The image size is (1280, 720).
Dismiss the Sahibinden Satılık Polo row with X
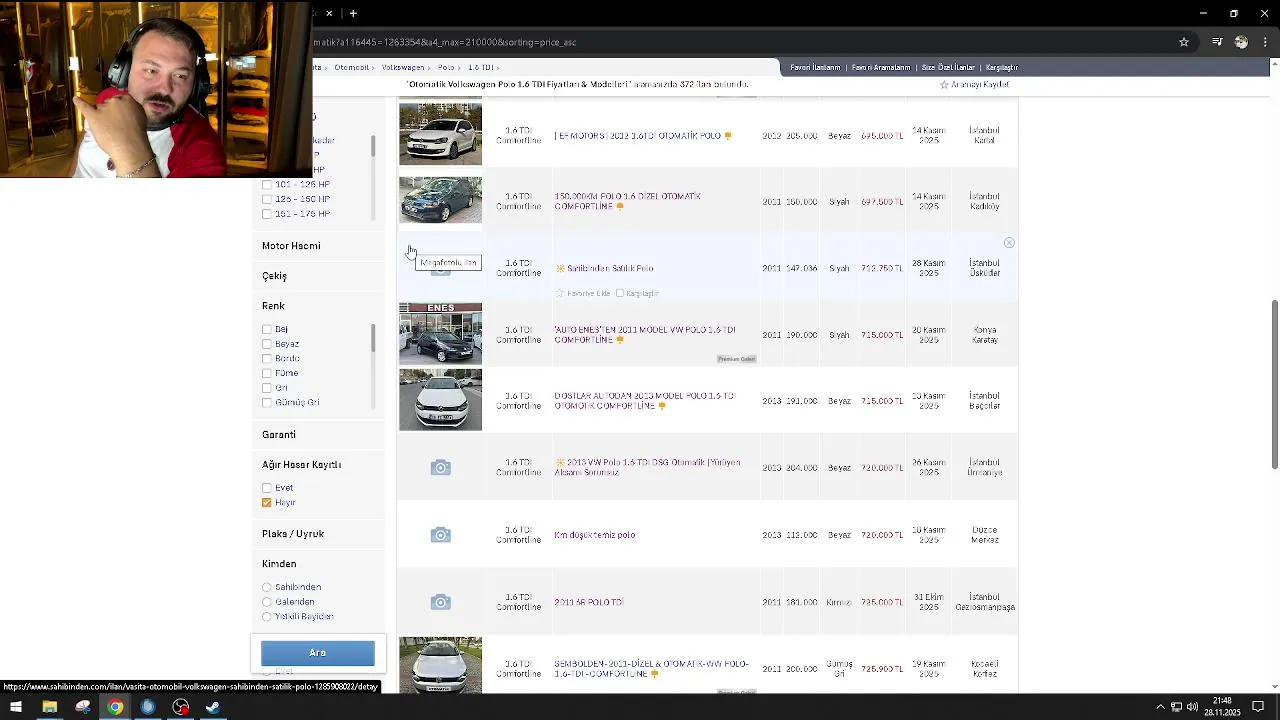coord(1009,243)
